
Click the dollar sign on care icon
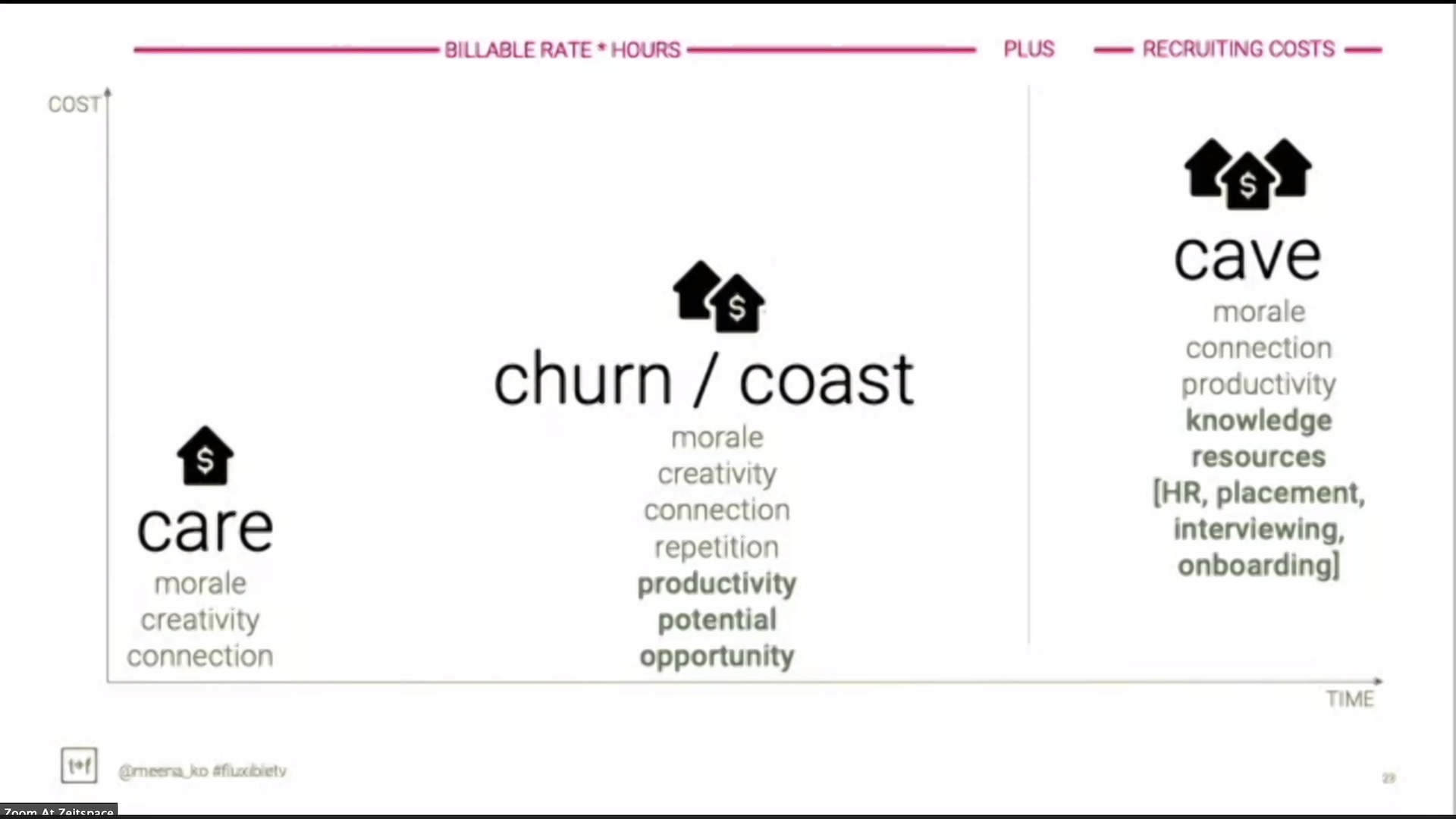click(204, 462)
